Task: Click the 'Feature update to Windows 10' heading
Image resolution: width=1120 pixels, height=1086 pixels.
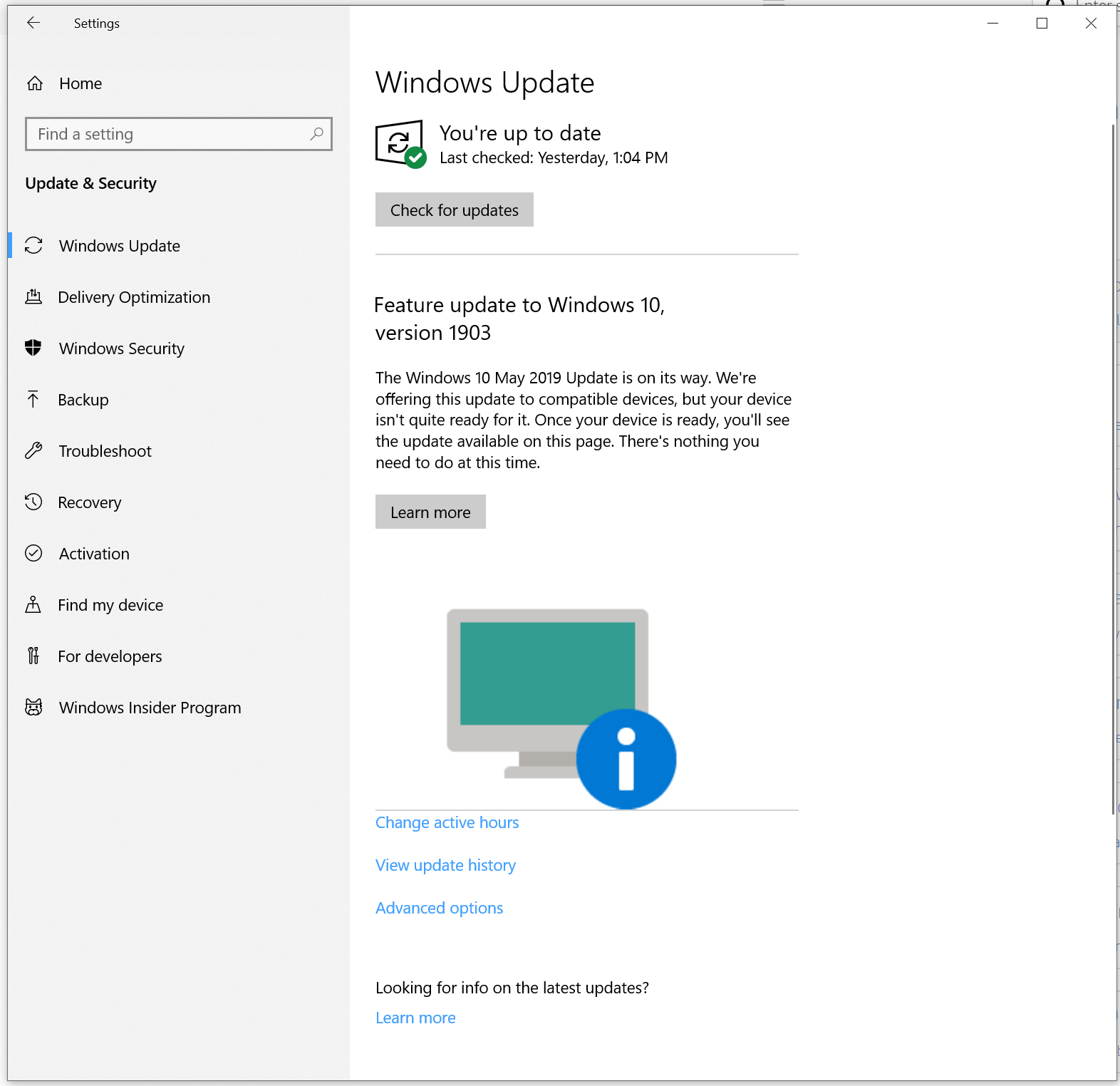Action: (x=519, y=319)
